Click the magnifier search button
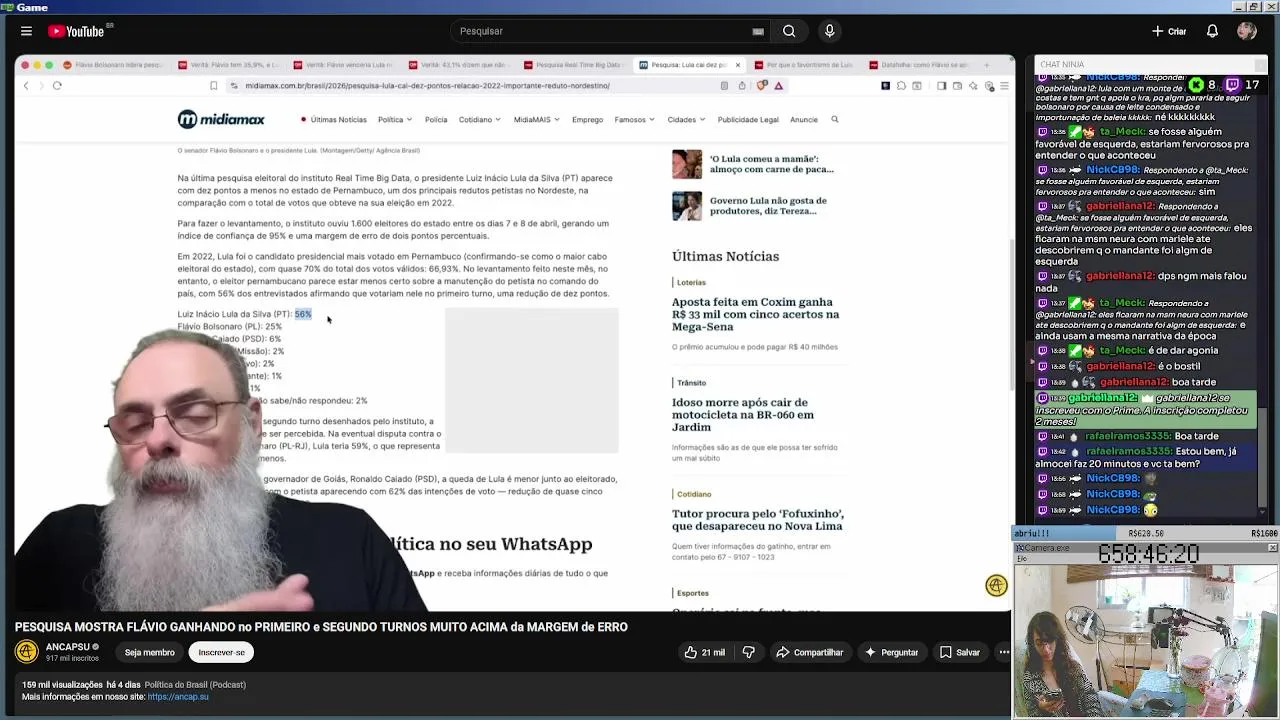Viewport: 1280px width, 720px height. click(x=789, y=31)
